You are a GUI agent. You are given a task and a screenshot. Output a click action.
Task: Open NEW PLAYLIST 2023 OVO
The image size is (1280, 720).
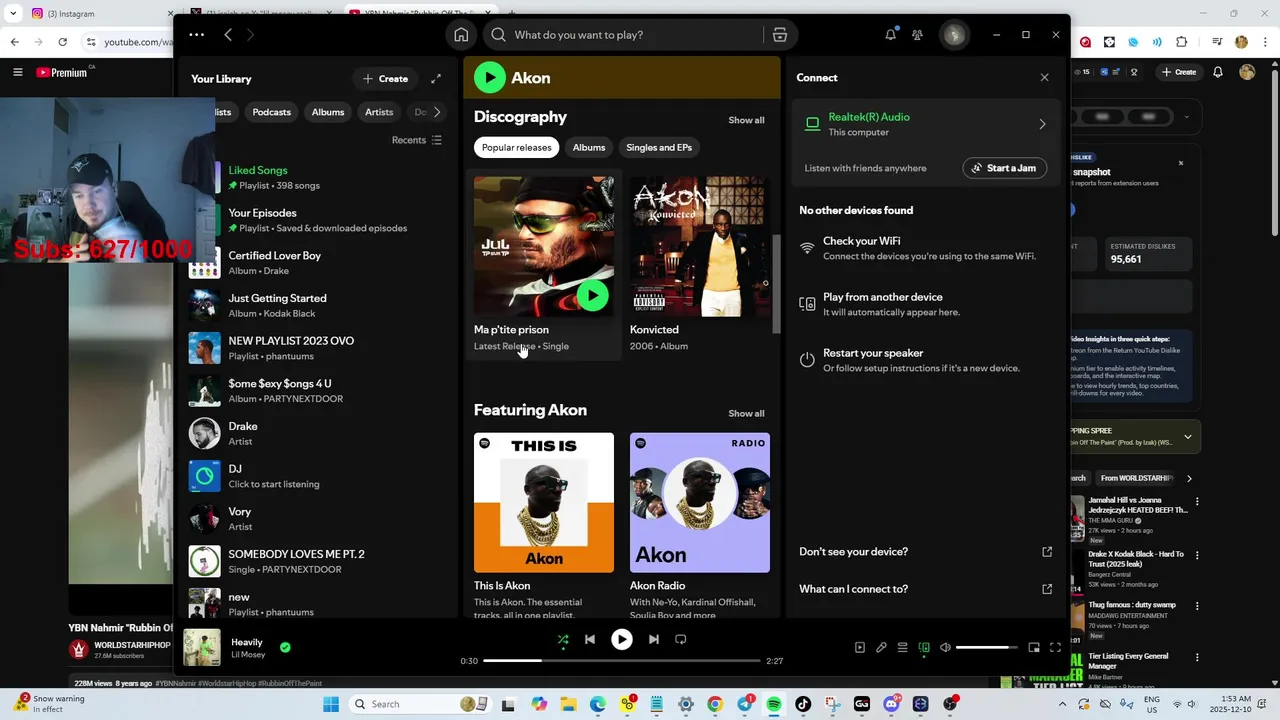pyautogui.click(x=316, y=348)
